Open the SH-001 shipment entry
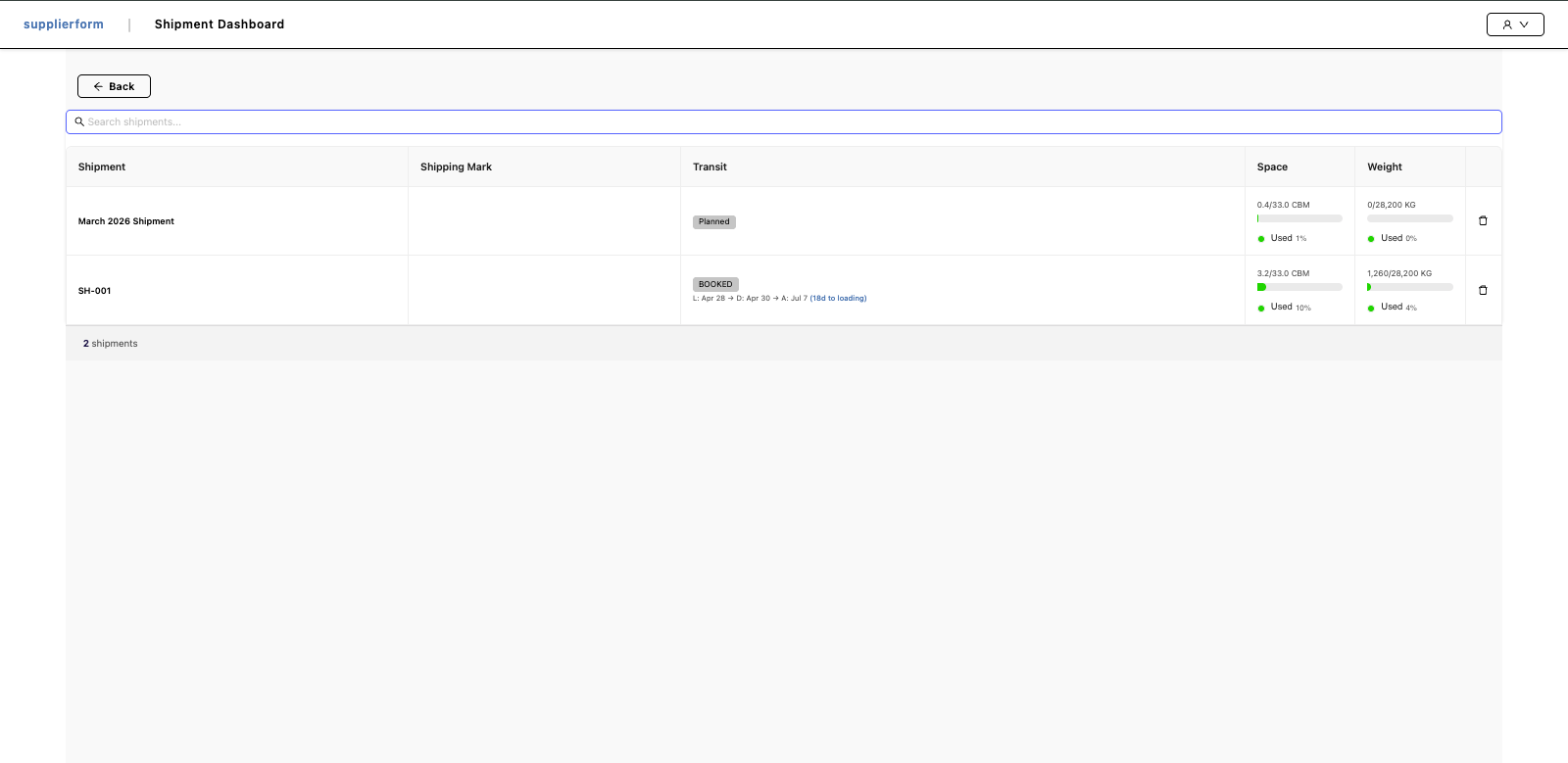Screen dimensions: 1568x763 coord(95,291)
